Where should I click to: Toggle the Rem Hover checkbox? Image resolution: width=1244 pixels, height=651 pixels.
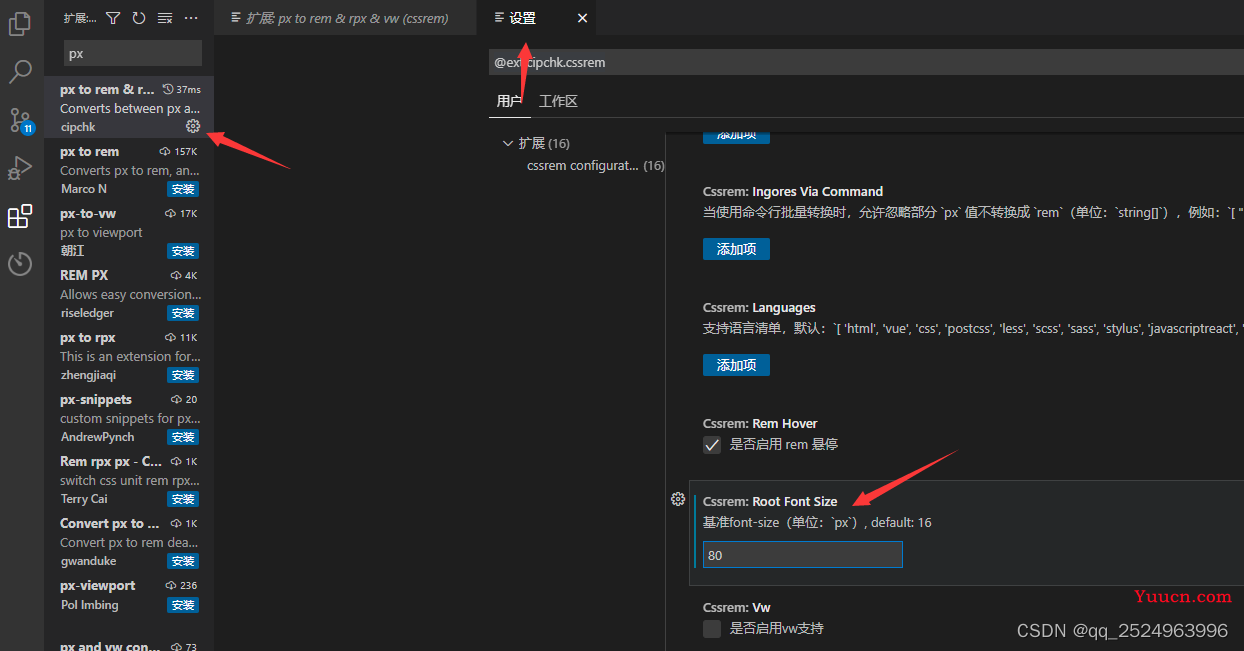click(712, 445)
